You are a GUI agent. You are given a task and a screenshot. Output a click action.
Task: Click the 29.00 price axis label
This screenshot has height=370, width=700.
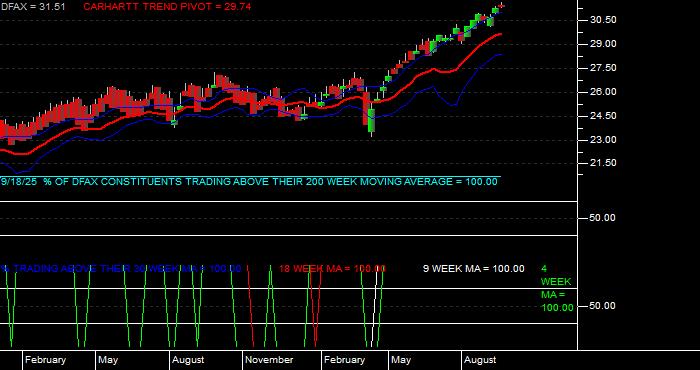603,44
